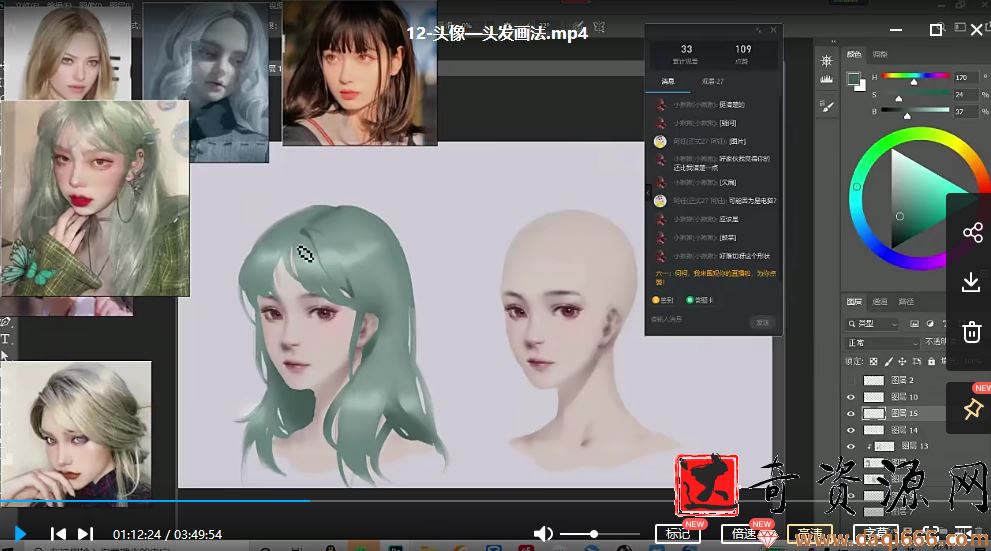This screenshot has width=991, height=551.
Task: Open the brush settings panel icon
Action: (826, 107)
